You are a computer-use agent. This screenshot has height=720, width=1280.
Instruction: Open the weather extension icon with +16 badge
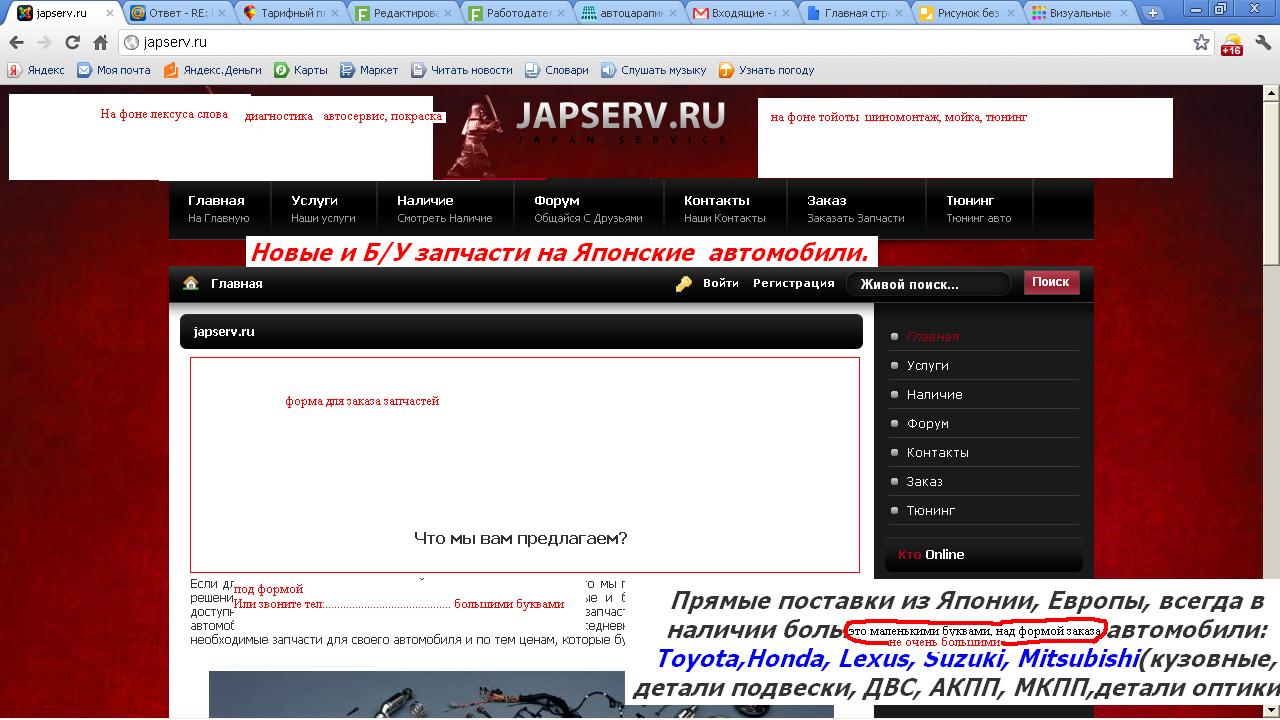pyautogui.click(x=1232, y=44)
